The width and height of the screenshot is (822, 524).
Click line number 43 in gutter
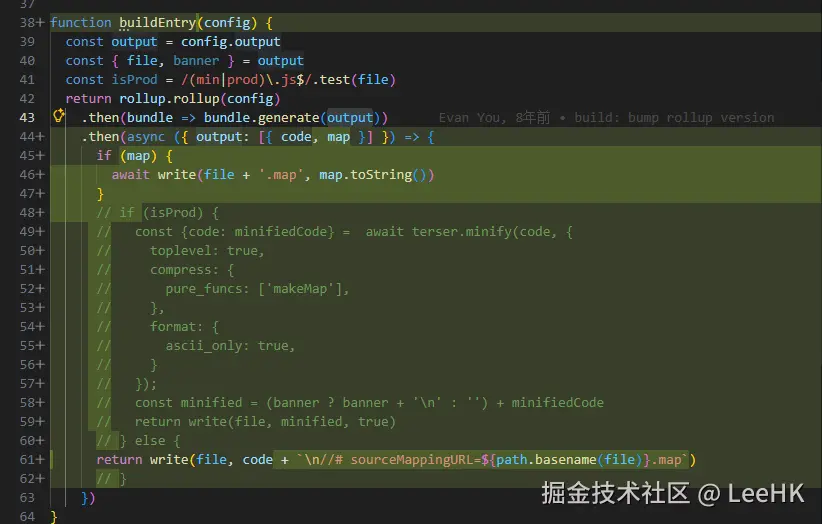(27, 118)
